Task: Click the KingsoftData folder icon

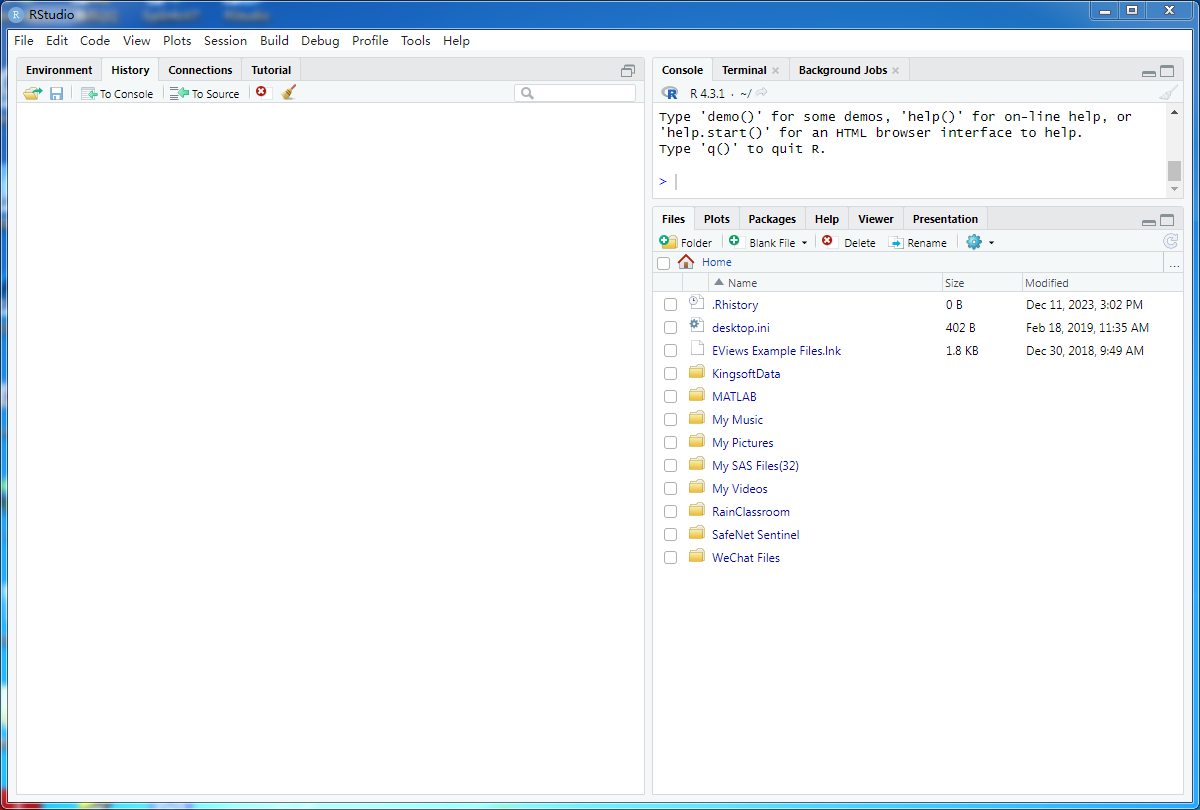Action: [x=697, y=372]
